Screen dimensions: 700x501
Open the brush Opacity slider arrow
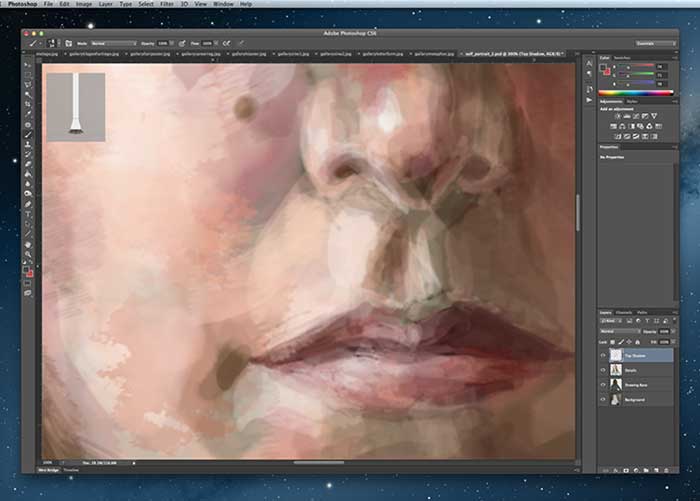pyautogui.click(x=172, y=43)
